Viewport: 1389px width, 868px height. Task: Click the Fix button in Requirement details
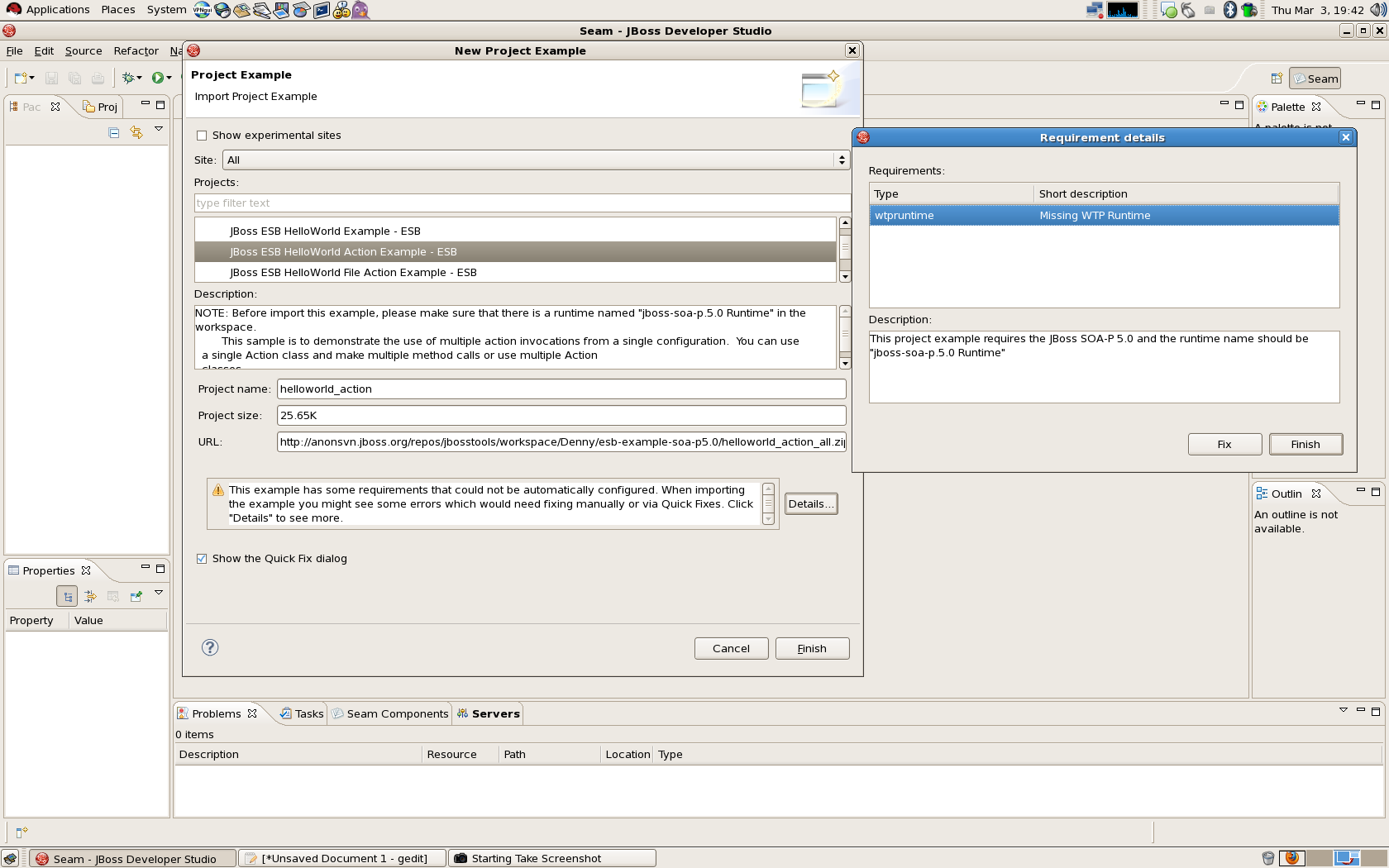point(1224,444)
